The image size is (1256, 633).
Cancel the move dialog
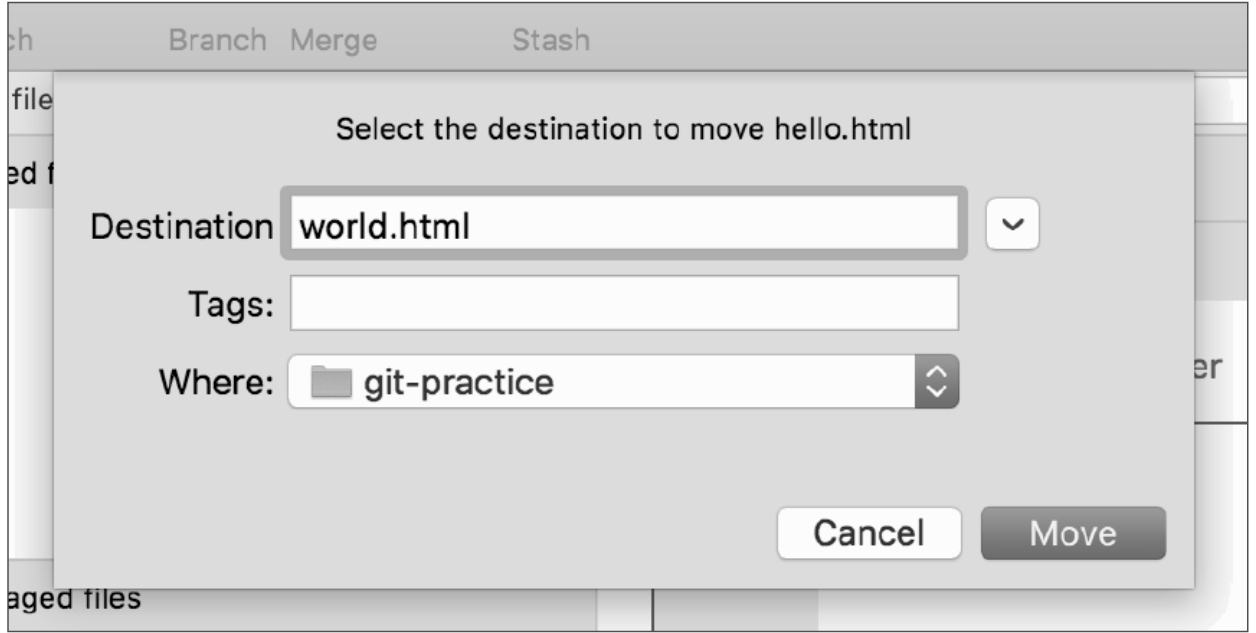868,532
